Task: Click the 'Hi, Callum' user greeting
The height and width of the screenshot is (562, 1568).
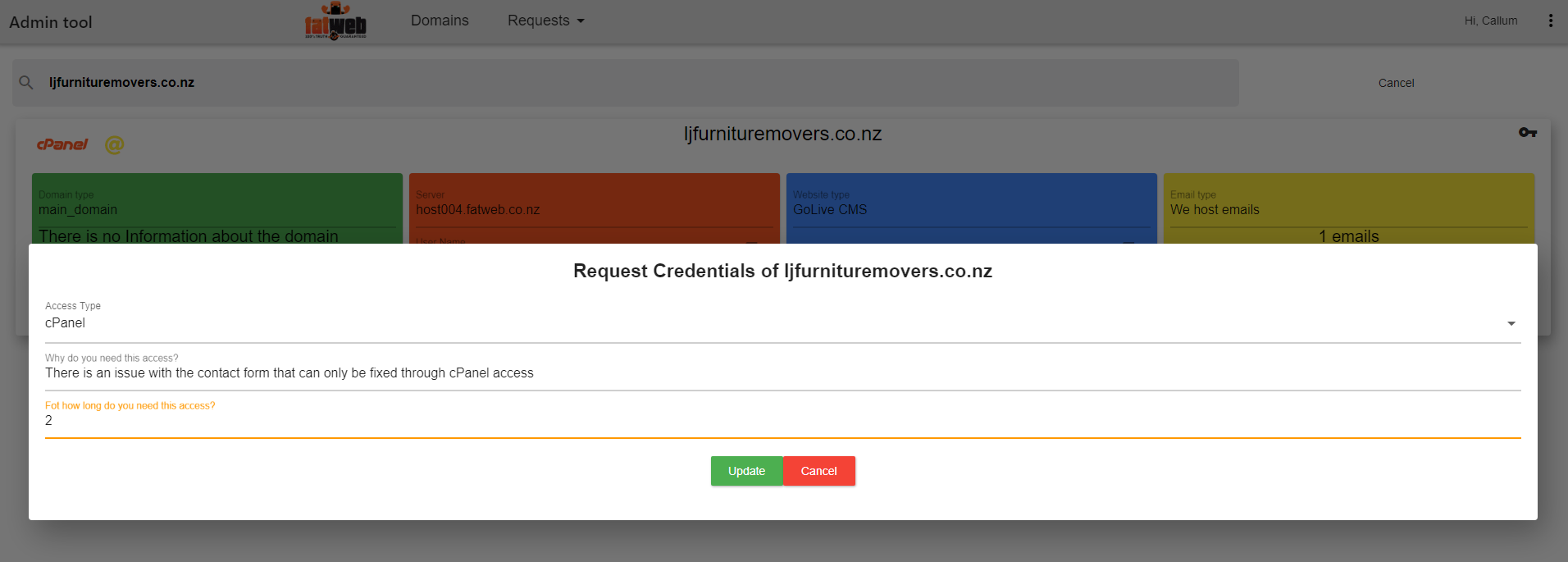Action: point(1490,21)
